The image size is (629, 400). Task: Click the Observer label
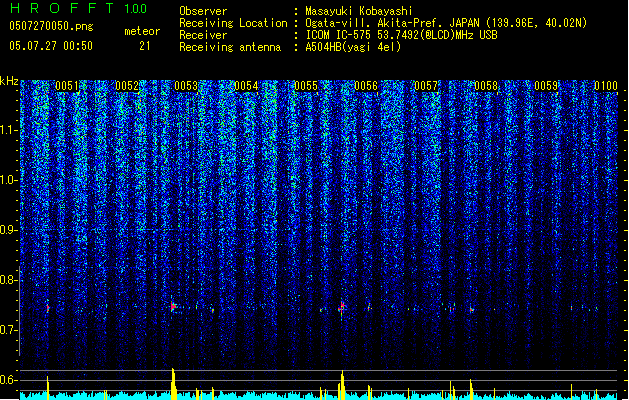point(203,11)
